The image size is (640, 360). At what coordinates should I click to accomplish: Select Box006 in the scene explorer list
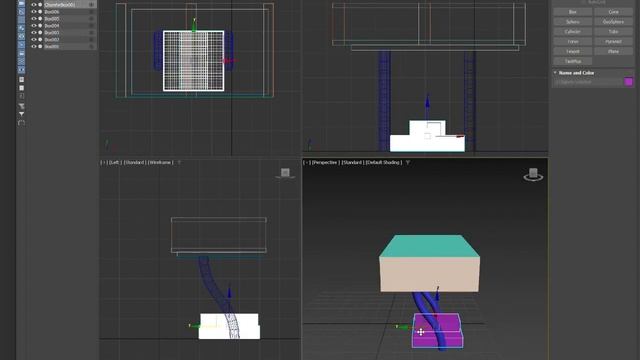pos(52,12)
